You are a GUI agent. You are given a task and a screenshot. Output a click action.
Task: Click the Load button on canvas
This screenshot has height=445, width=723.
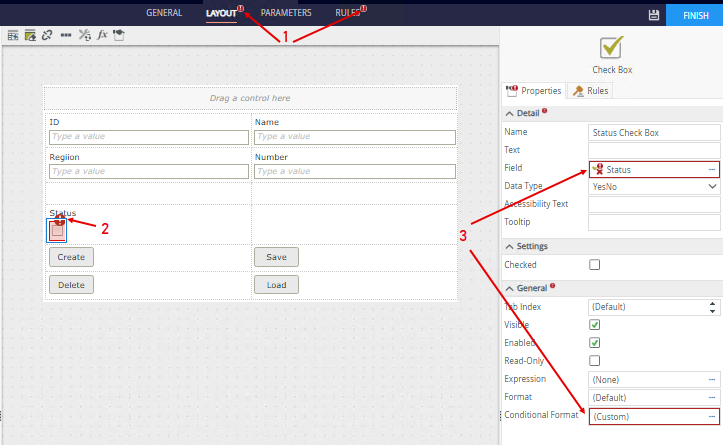[276, 285]
